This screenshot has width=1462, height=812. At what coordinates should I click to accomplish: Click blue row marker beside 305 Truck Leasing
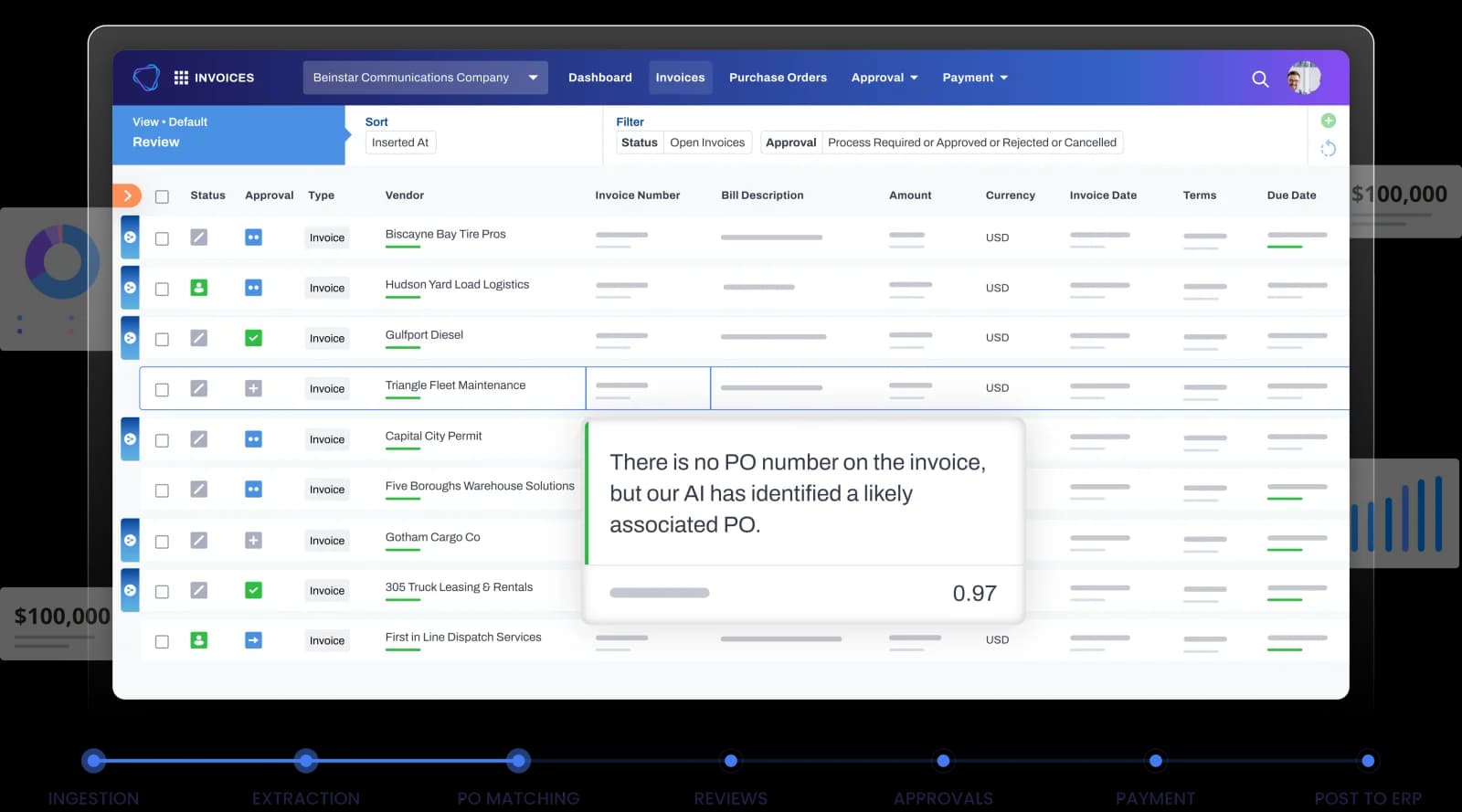(131, 590)
